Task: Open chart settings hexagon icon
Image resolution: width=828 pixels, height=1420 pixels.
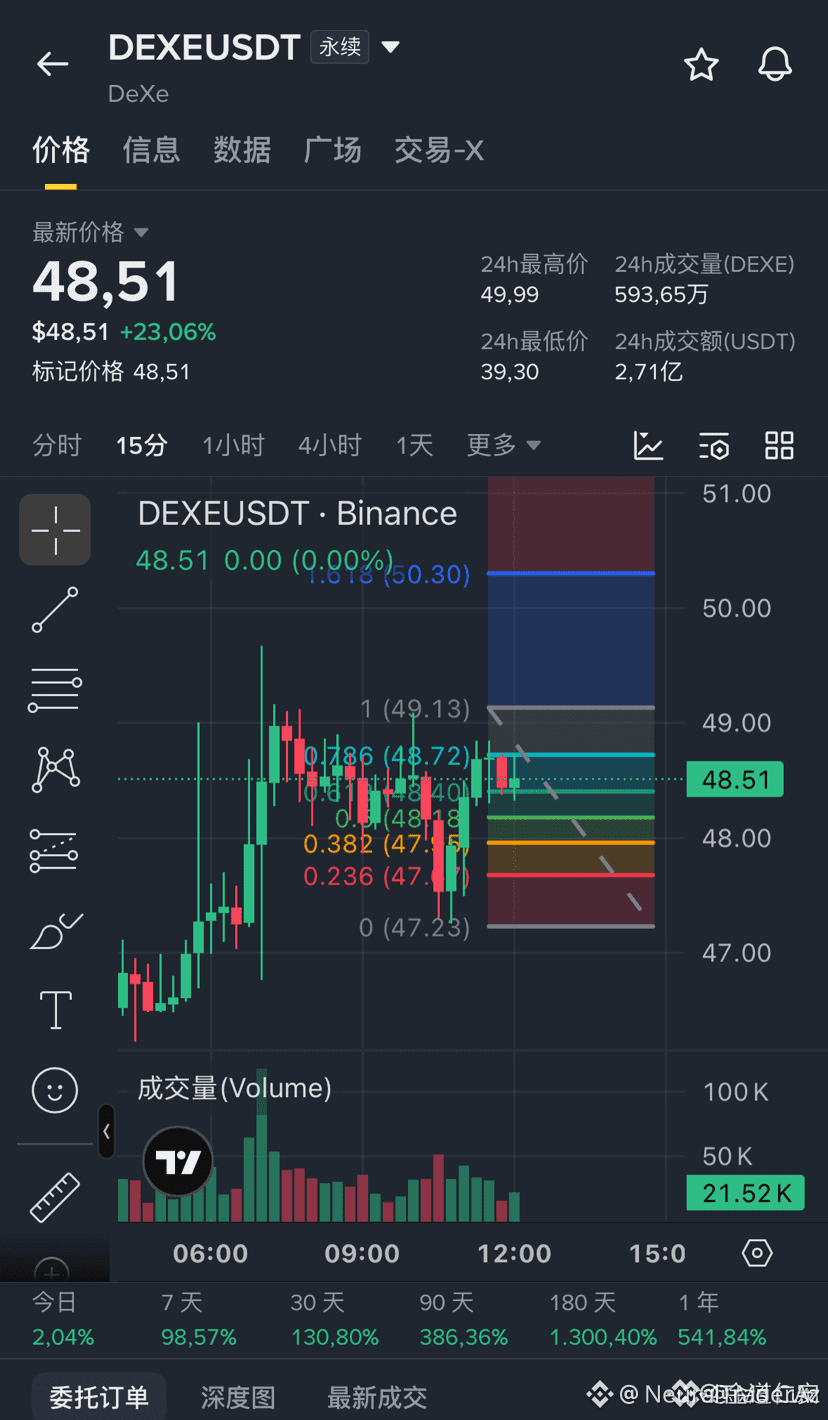Action: (758, 1253)
